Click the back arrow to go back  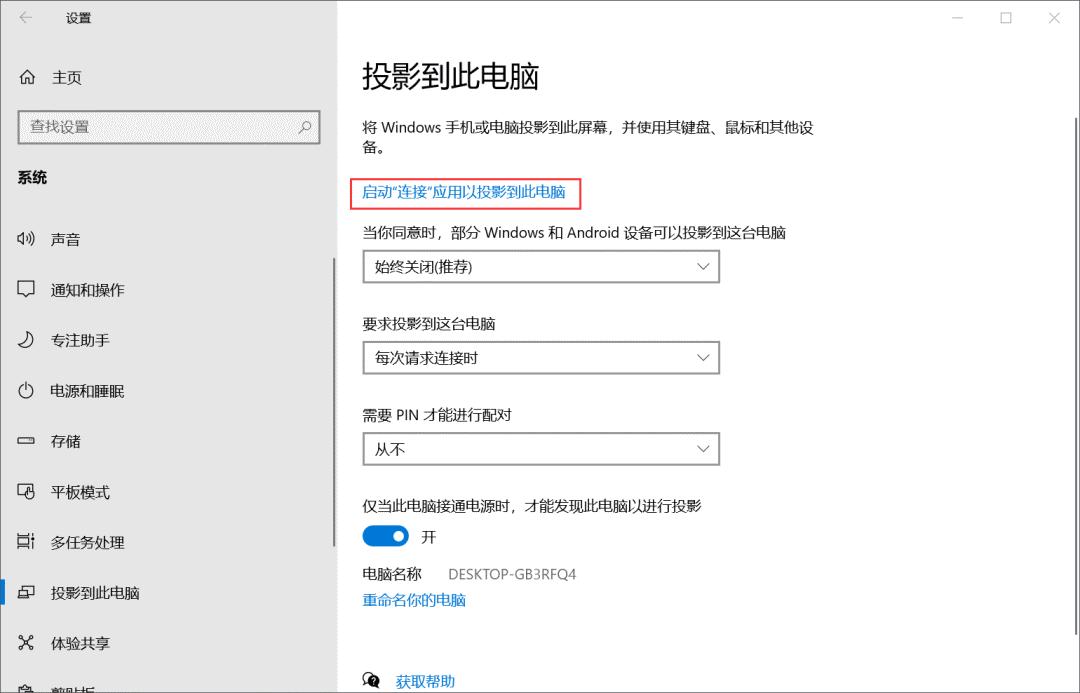click(x=24, y=17)
